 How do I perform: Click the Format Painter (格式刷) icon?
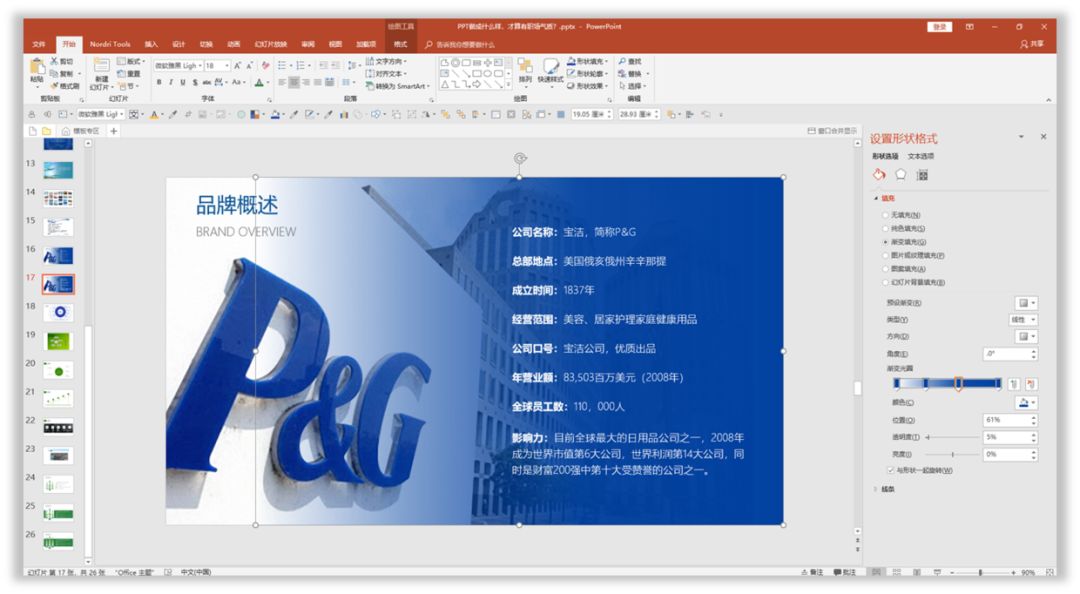point(54,86)
